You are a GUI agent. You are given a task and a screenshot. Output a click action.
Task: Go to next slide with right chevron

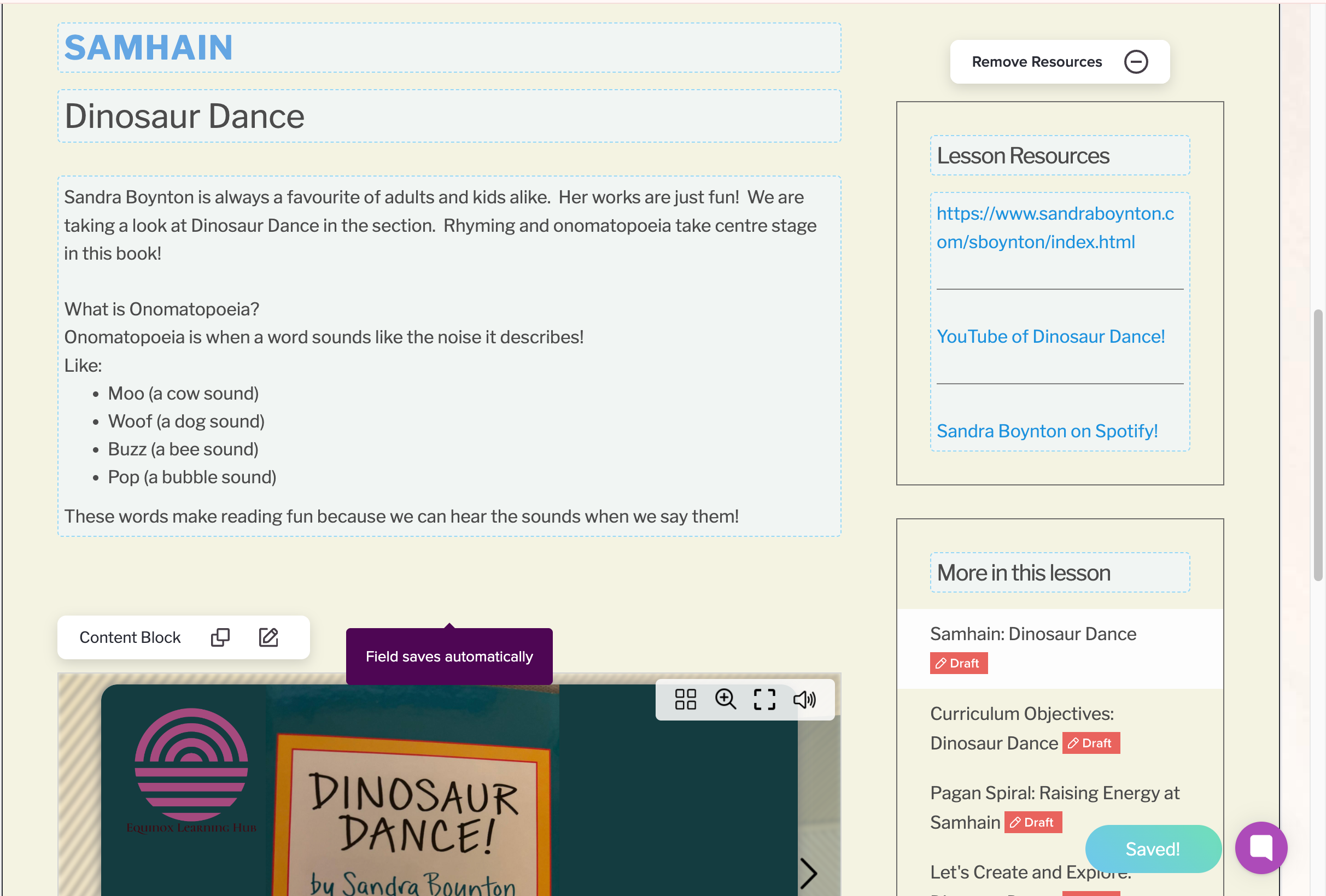pos(808,873)
